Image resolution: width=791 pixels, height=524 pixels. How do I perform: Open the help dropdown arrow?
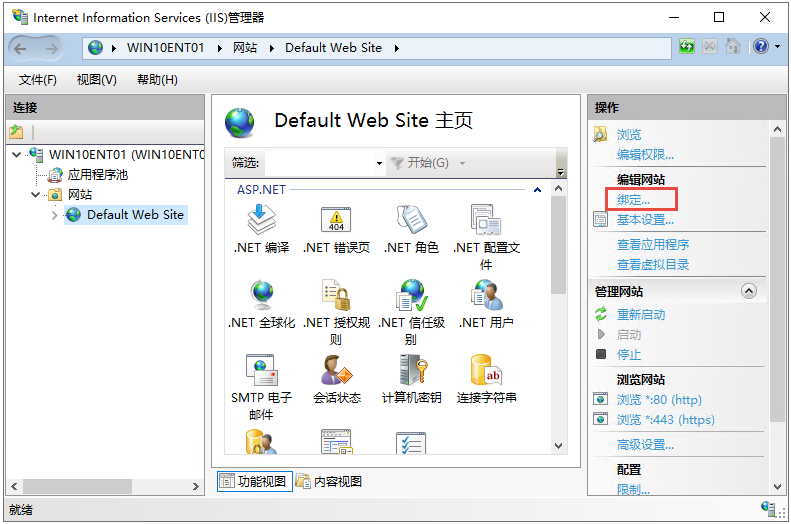[777, 47]
